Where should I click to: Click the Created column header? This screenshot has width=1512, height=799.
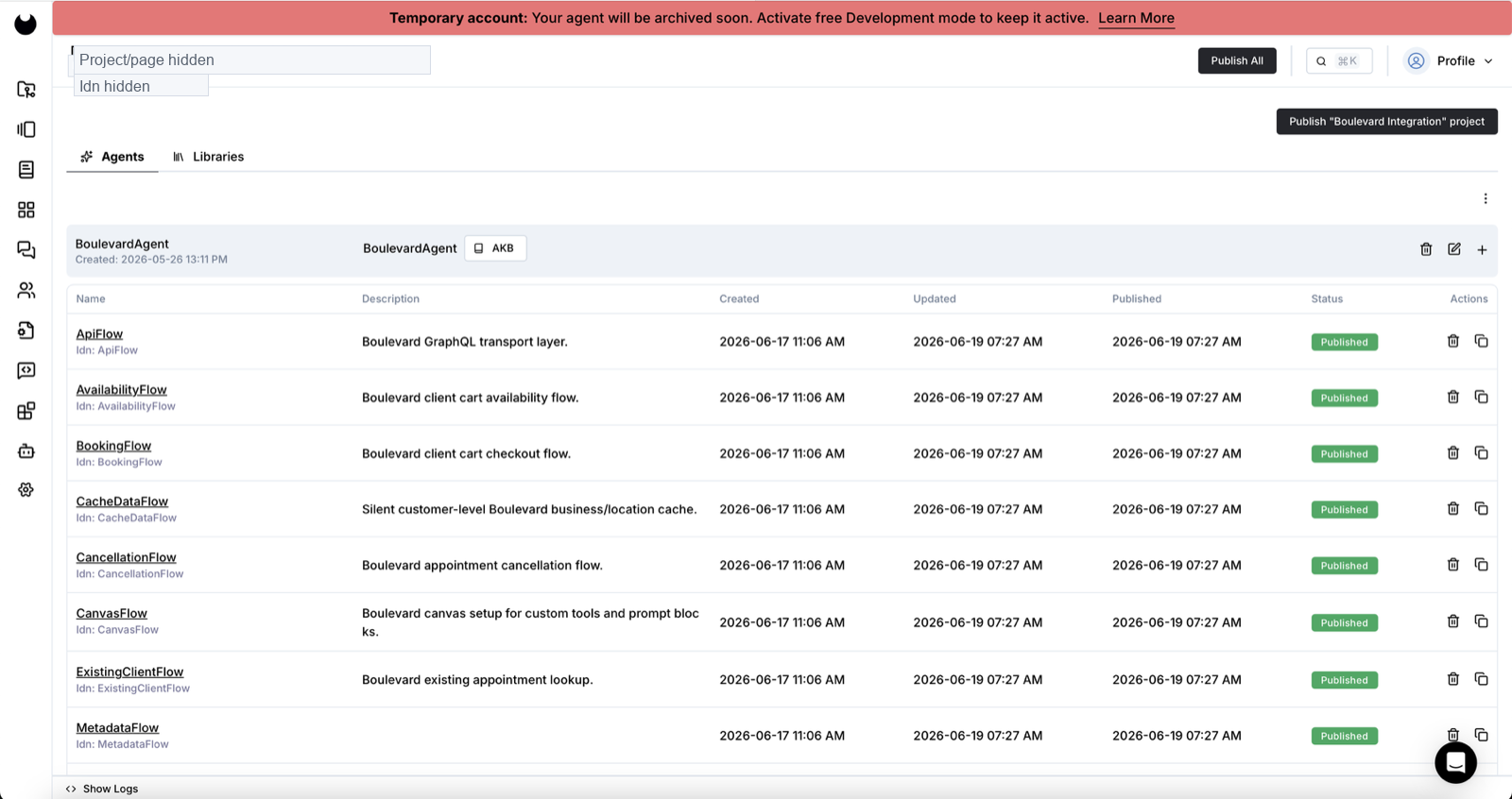tap(739, 298)
